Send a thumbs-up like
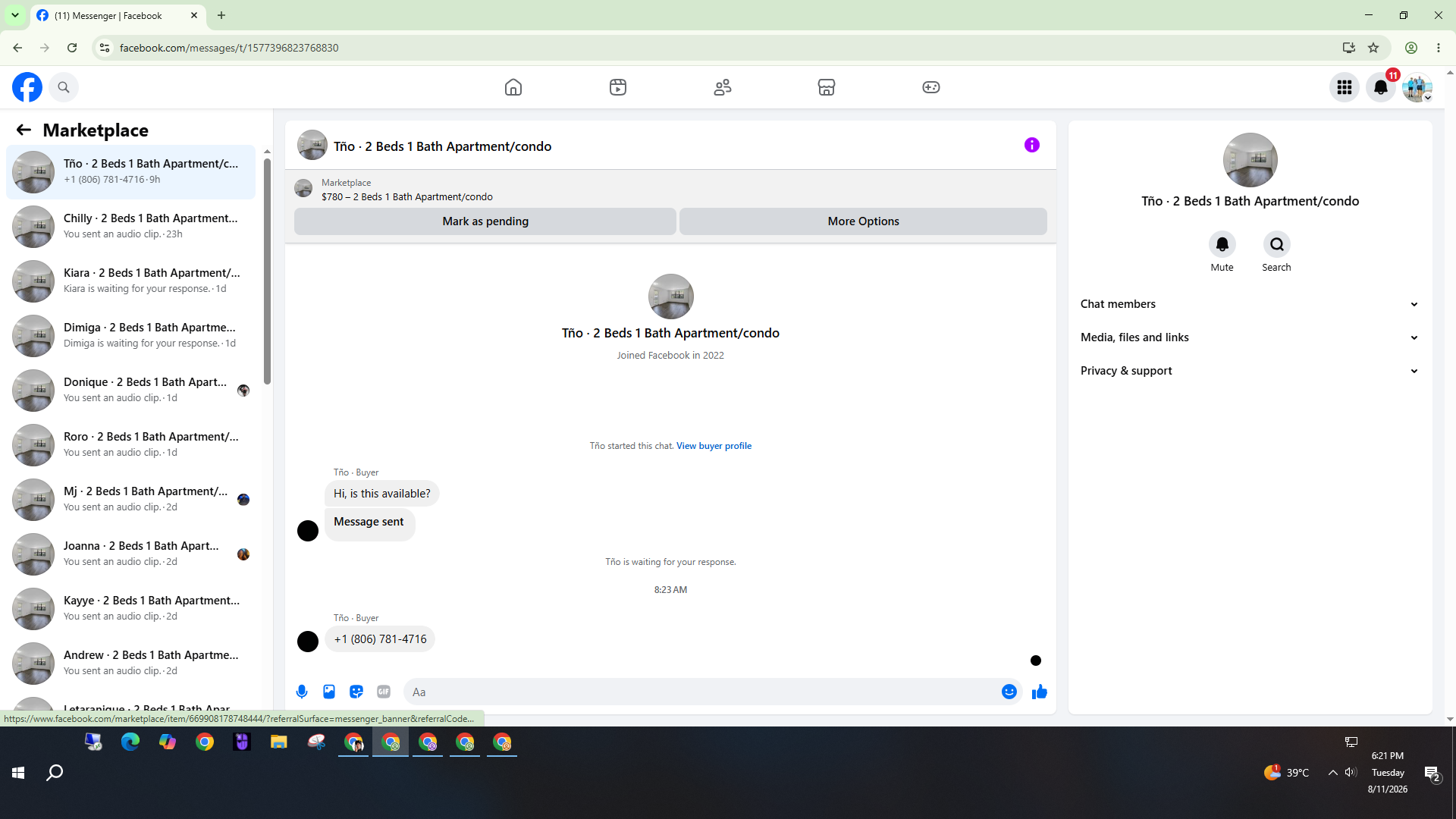 [1040, 692]
